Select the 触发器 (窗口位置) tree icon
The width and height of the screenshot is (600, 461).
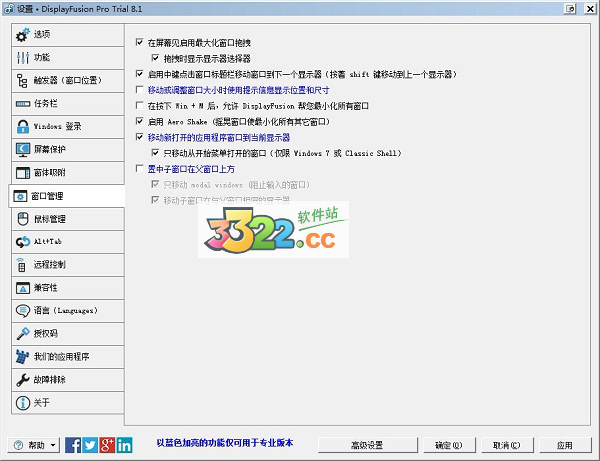click(x=22, y=81)
